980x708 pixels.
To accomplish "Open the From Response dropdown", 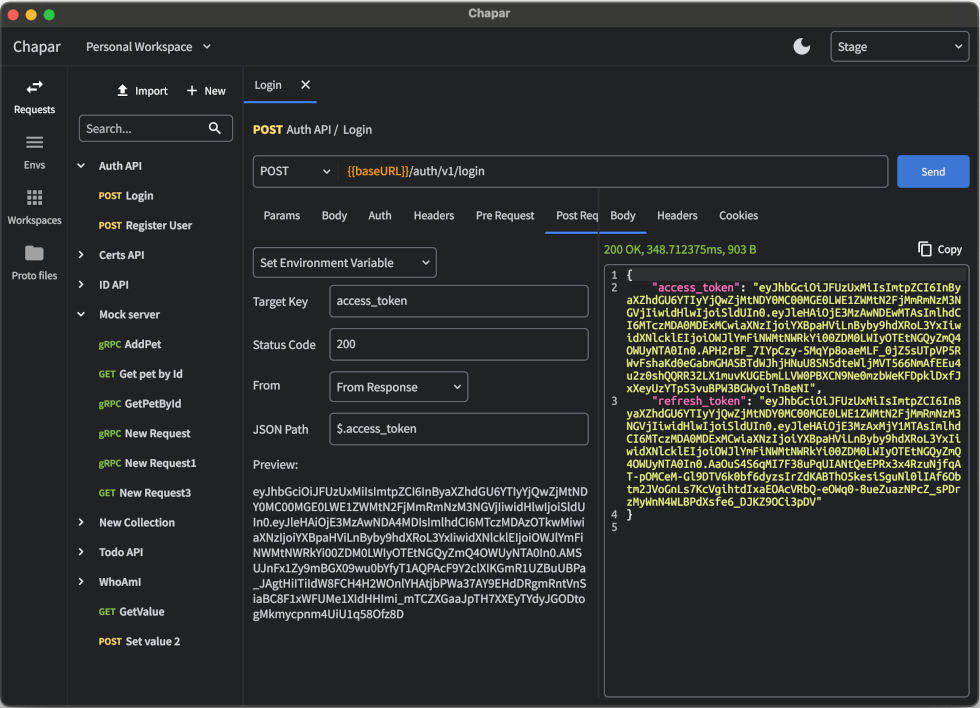I will pos(398,387).
